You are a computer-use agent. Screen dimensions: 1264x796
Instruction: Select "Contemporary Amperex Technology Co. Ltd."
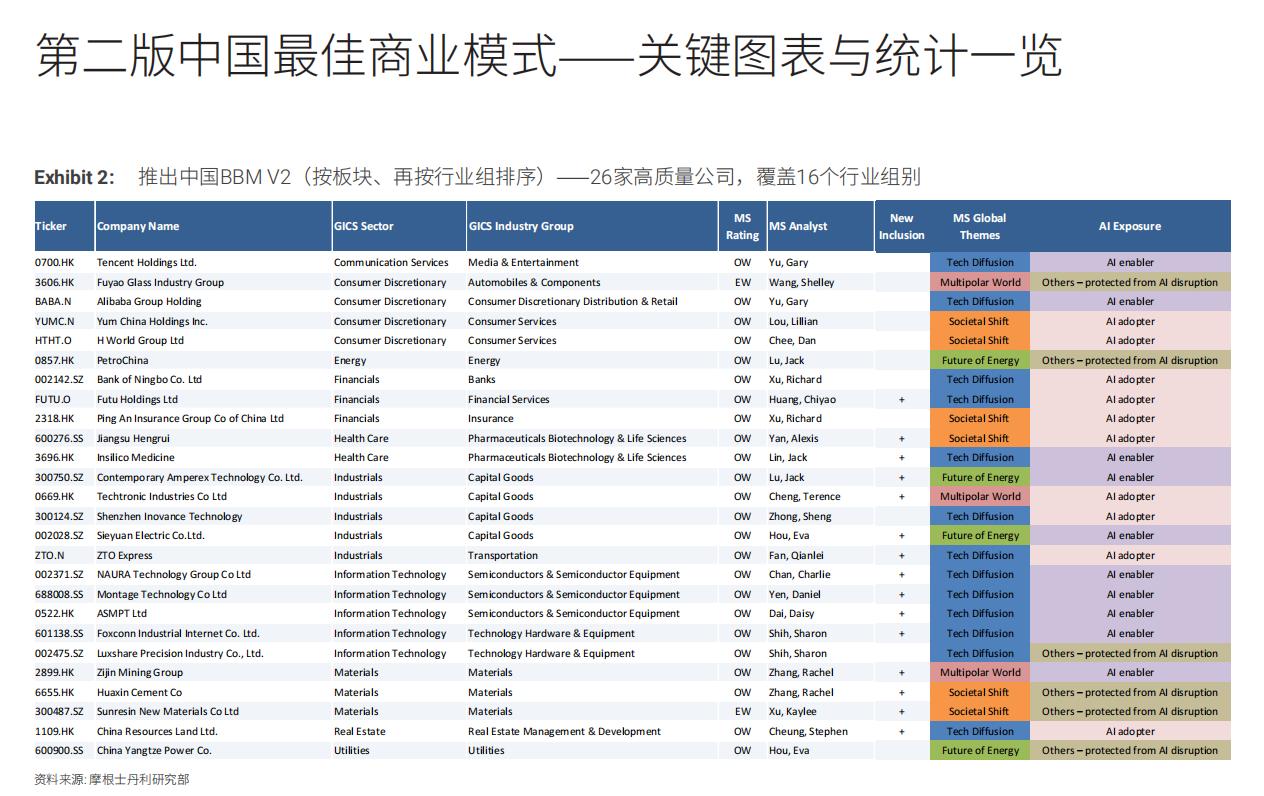(199, 477)
